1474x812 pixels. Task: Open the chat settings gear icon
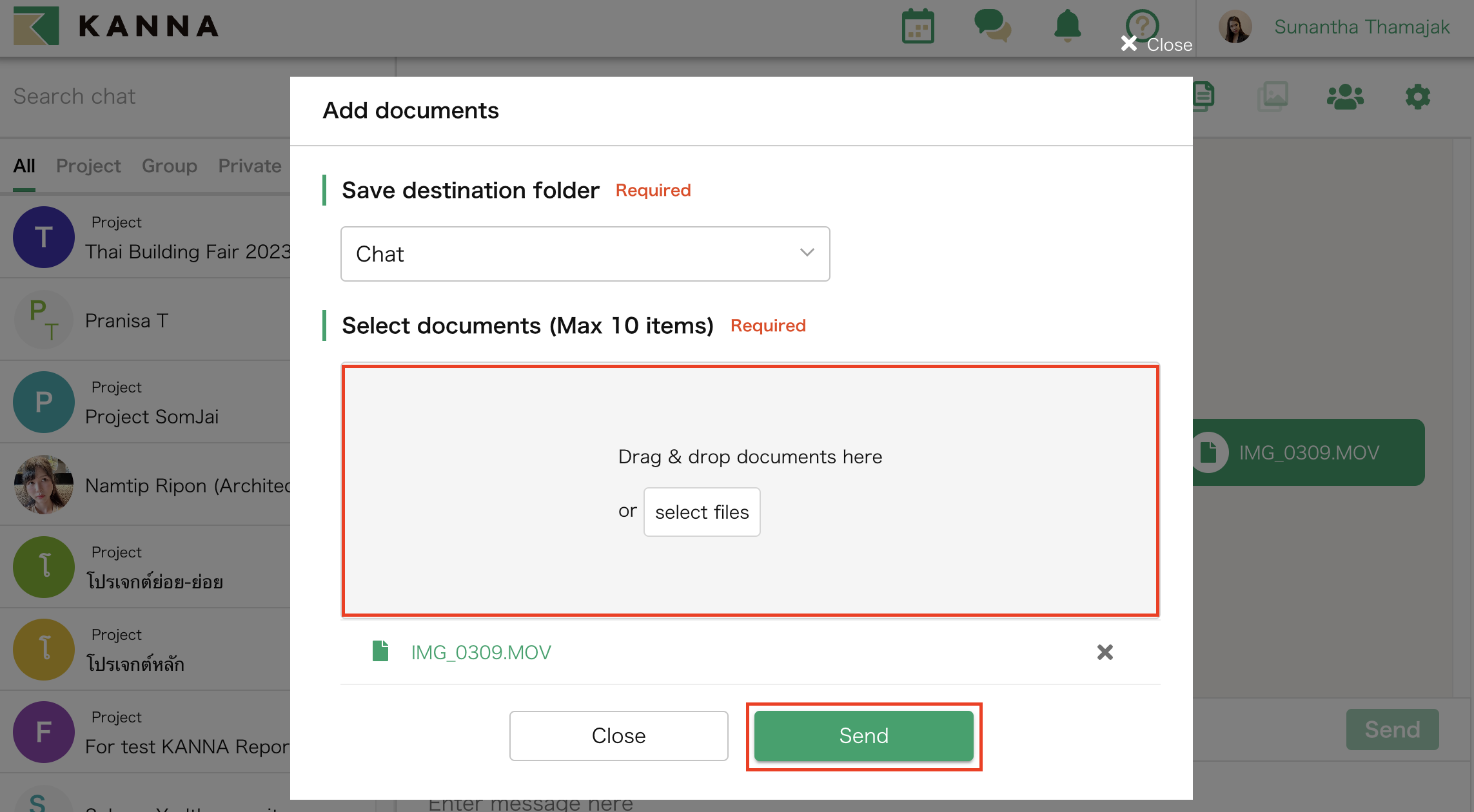[1417, 95]
